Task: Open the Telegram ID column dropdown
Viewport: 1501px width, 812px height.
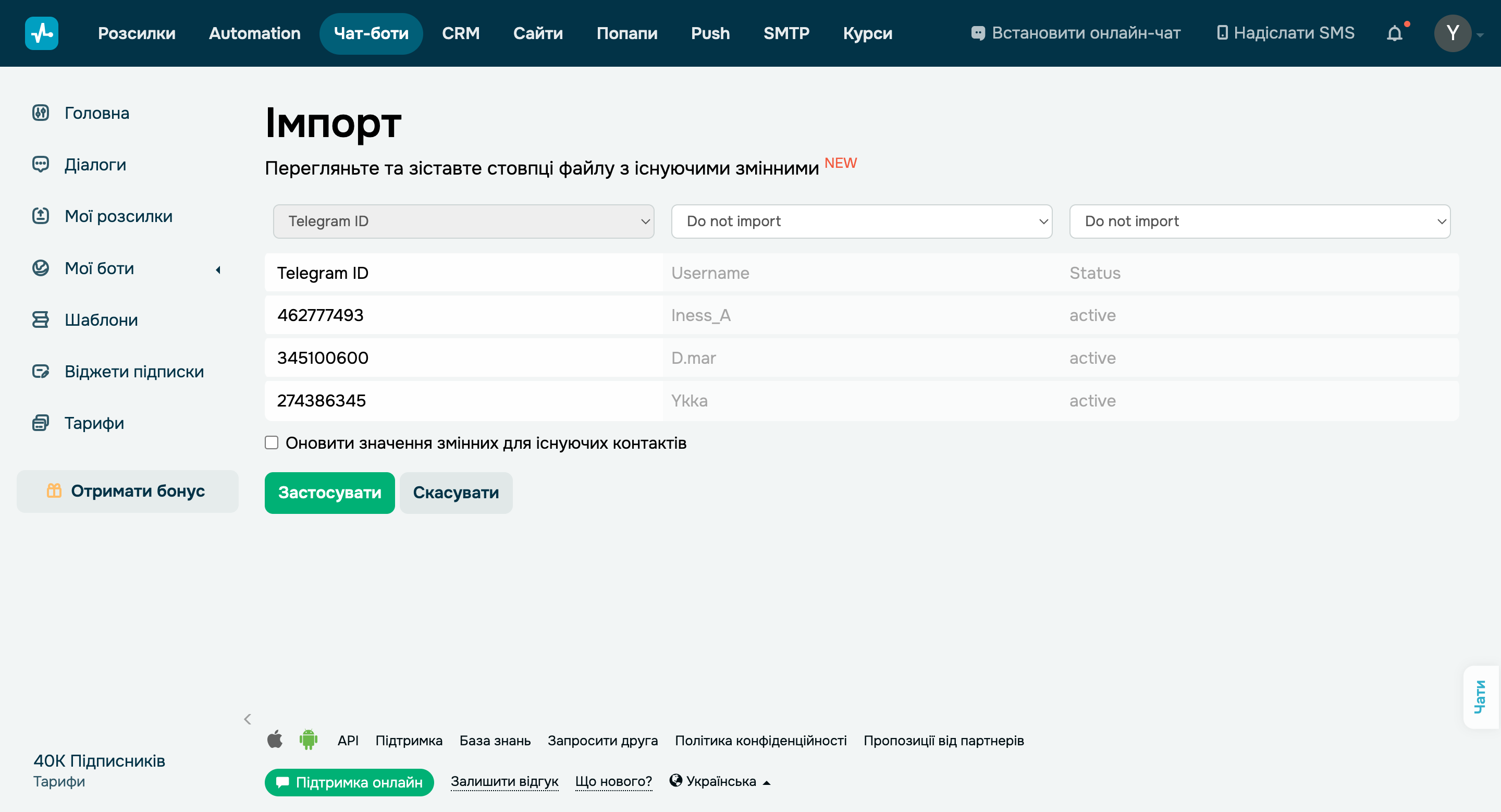Action: (463, 222)
